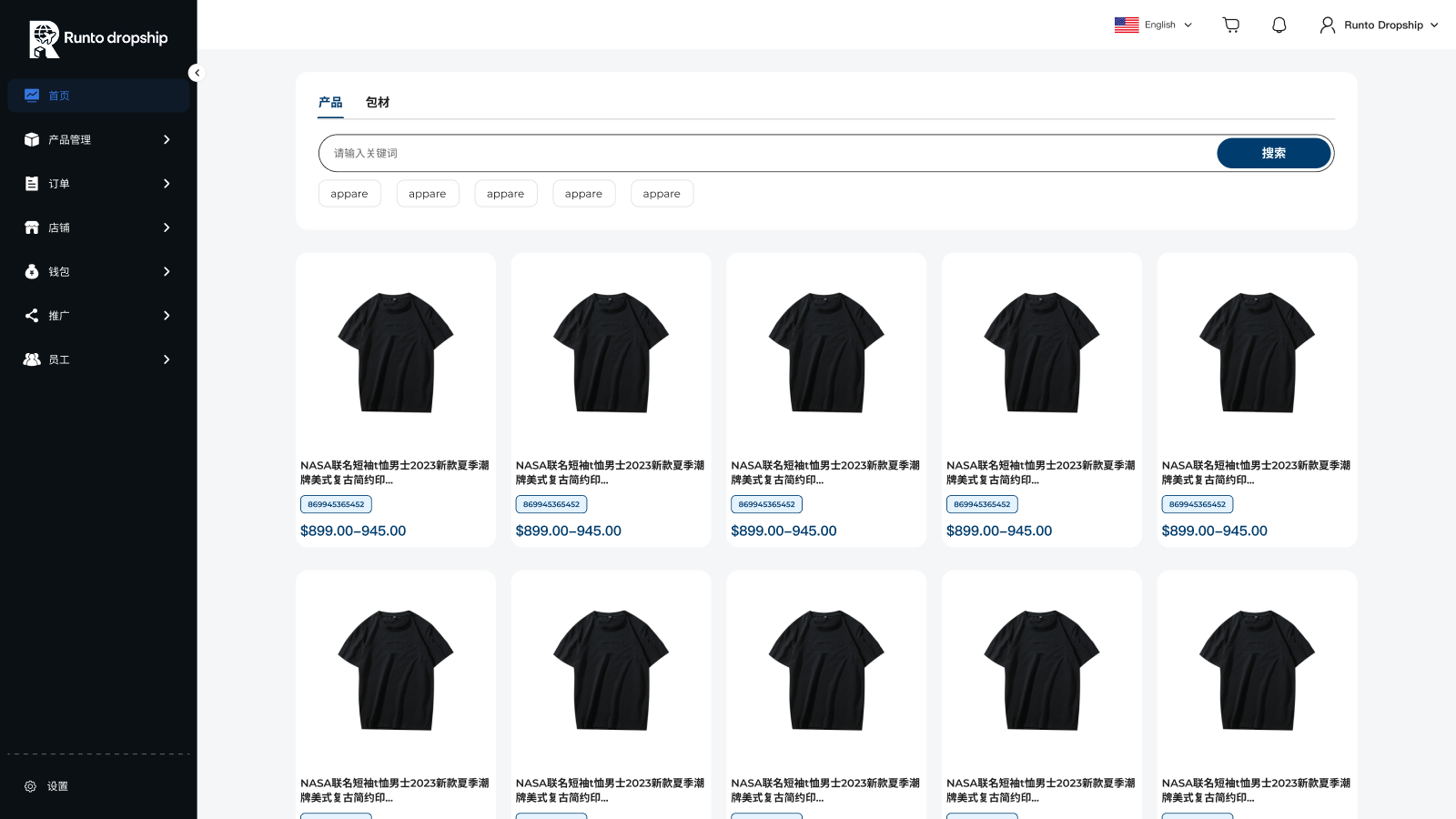Open the shopping cart icon
The height and width of the screenshot is (819, 1456).
[x=1230, y=25]
